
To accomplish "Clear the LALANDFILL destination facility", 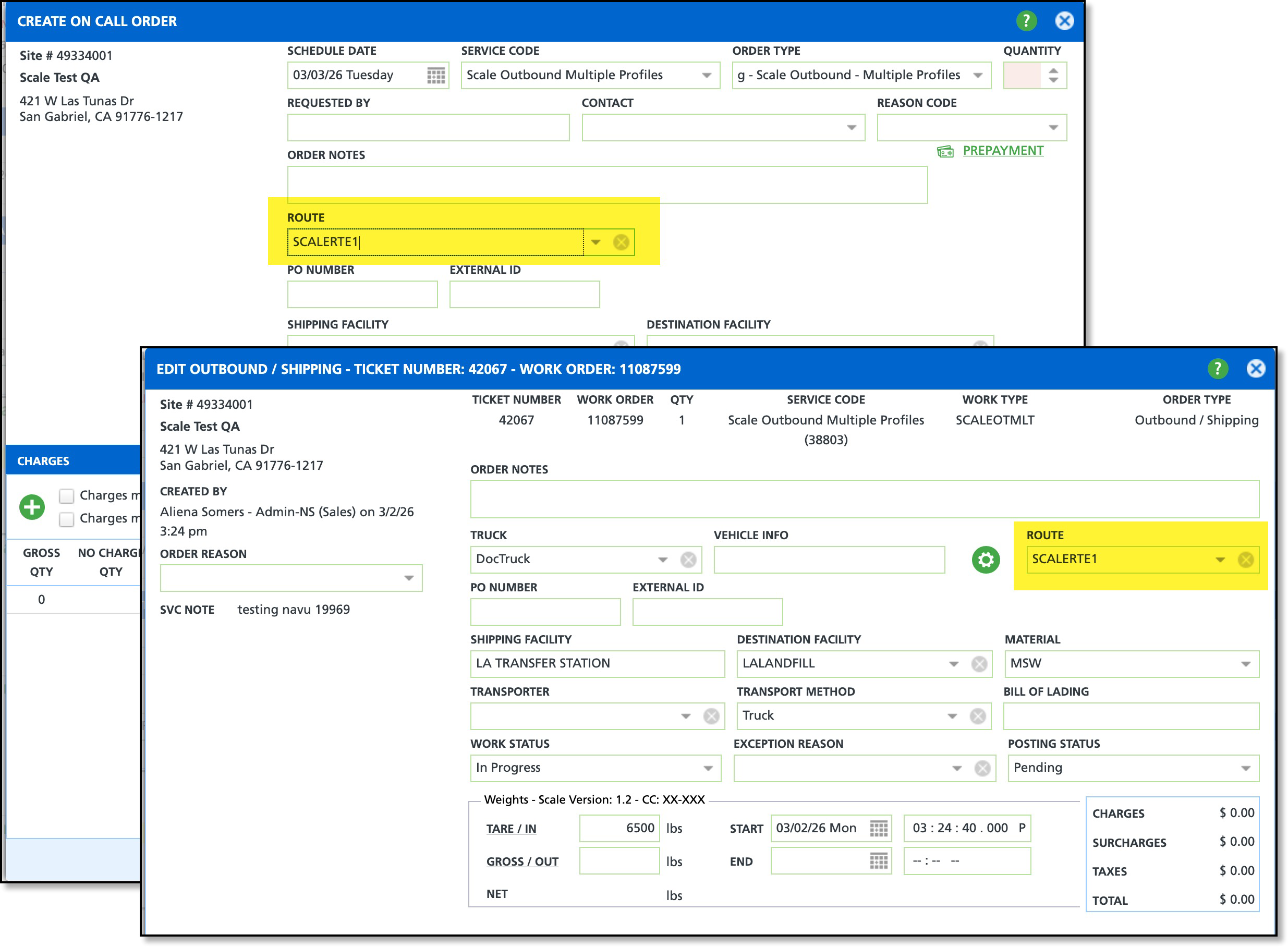I will [979, 664].
